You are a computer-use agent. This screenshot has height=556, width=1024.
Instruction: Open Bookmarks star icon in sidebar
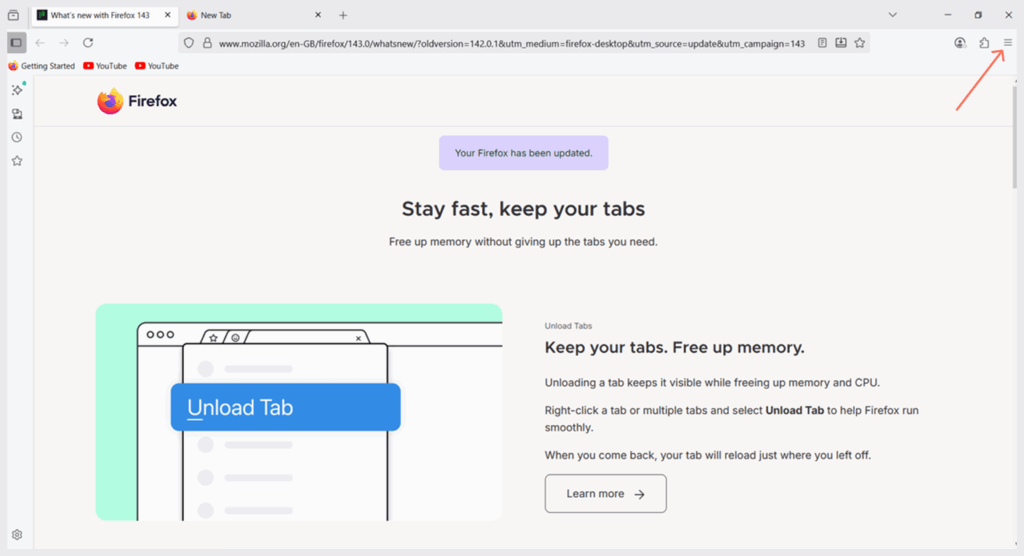pyautogui.click(x=17, y=161)
